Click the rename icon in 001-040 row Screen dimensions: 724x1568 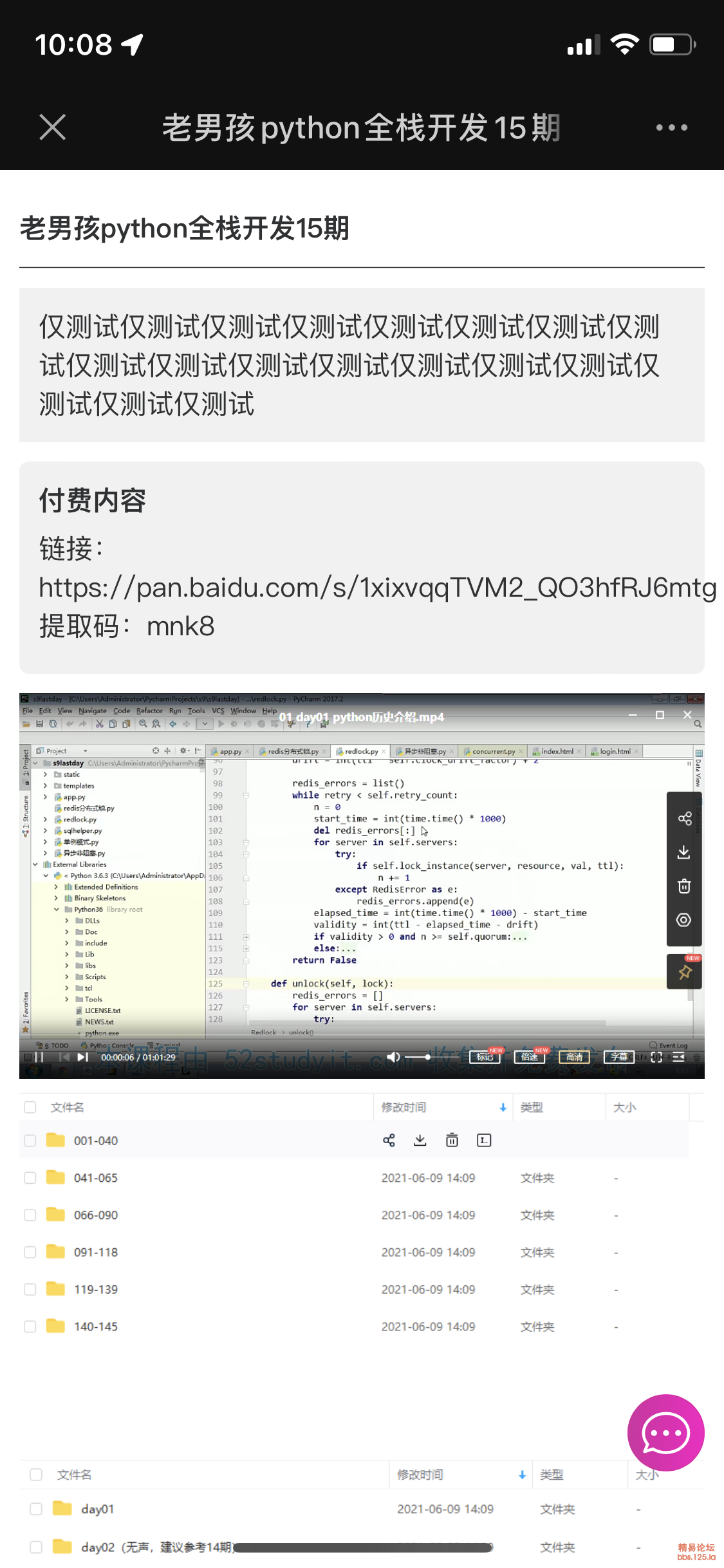pos(484,1141)
